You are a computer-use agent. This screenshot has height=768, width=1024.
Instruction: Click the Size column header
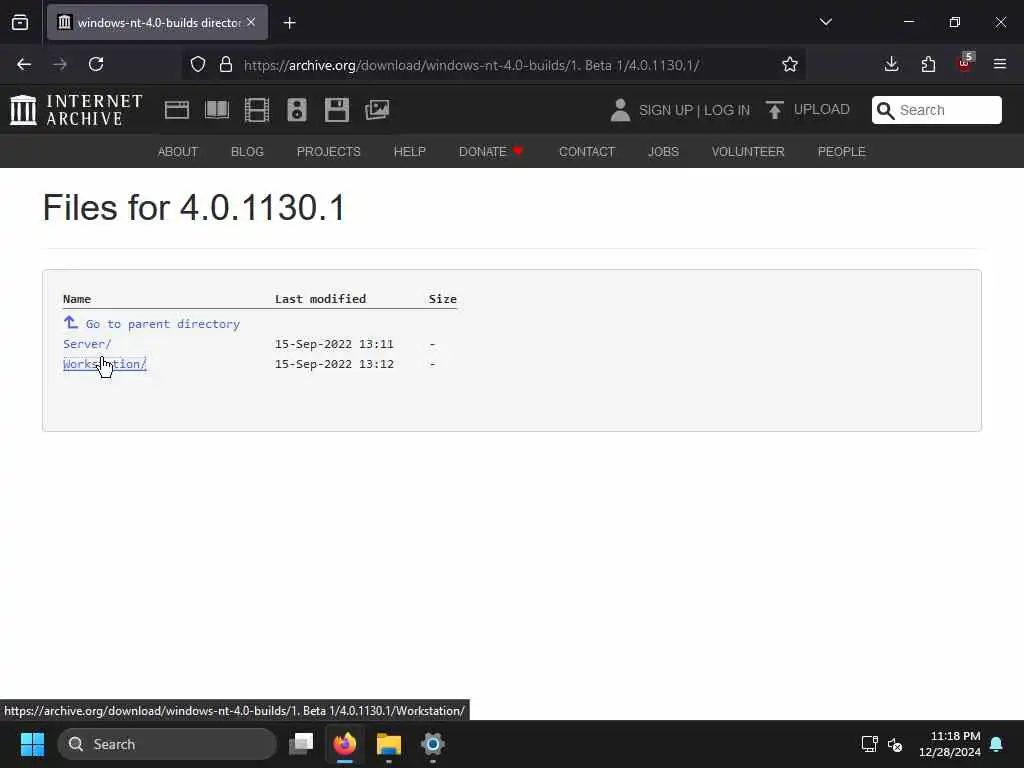(442, 298)
